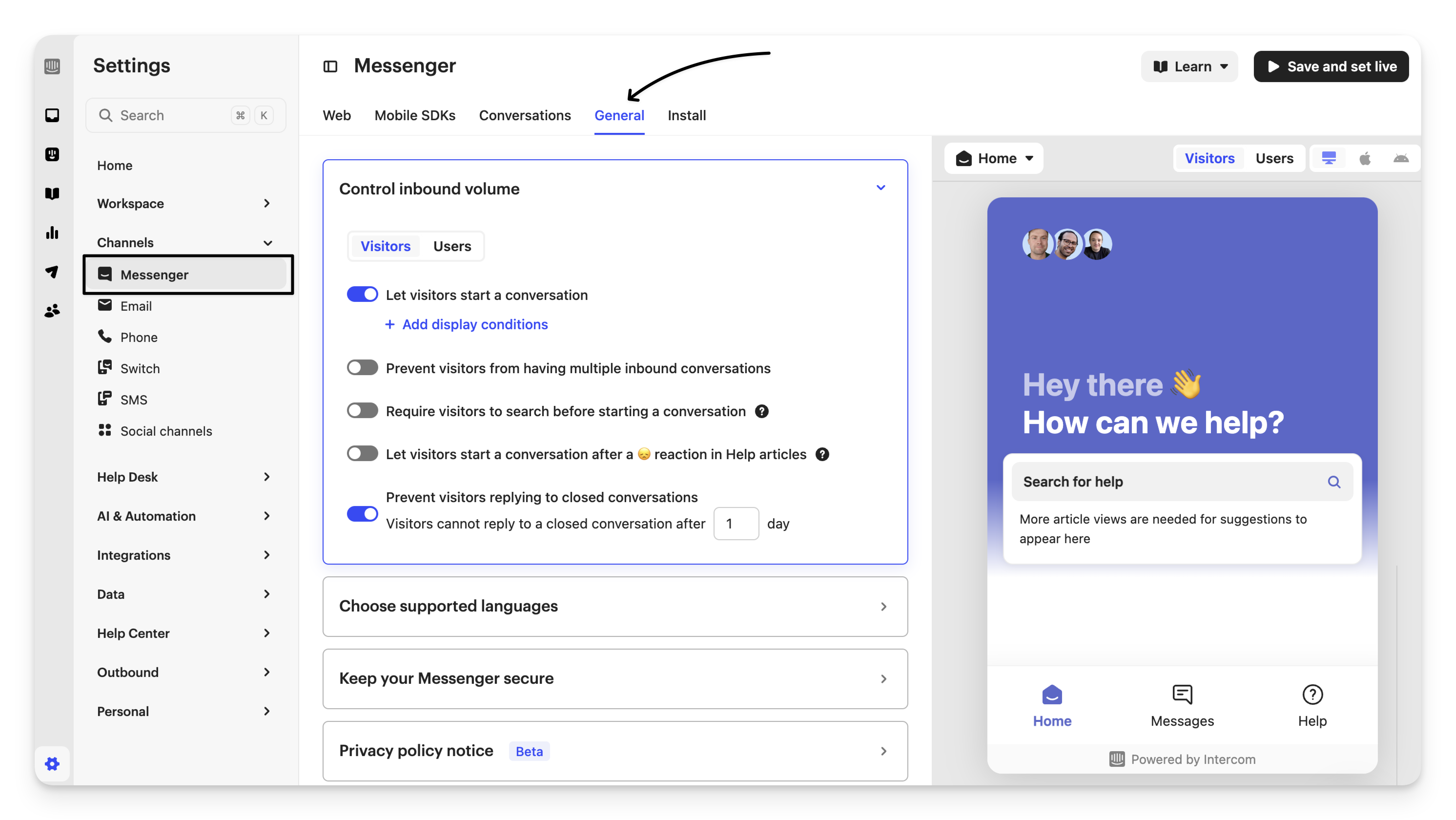This screenshot has width=1456, height=820.
Task: Open the Outbound paper plane icon
Action: coord(52,272)
